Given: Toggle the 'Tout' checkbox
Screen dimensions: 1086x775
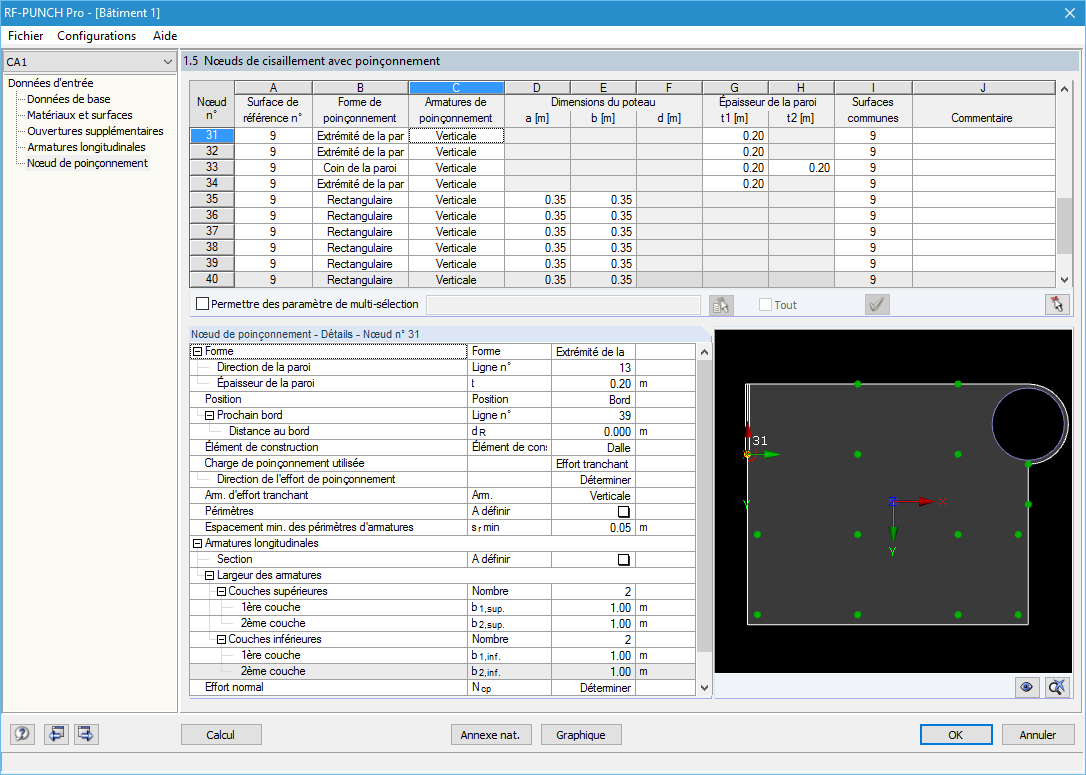Looking at the screenshot, I should pyautogui.click(x=765, y=305).
